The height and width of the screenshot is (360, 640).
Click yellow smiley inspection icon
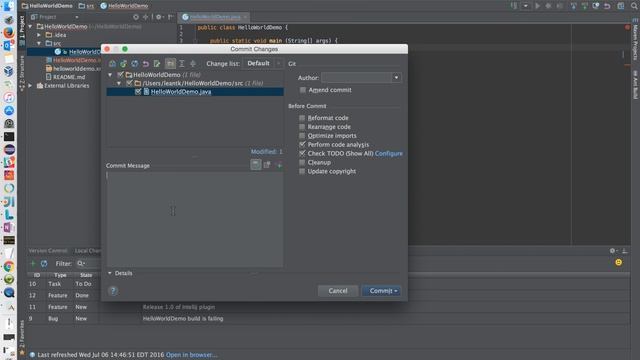click(619, 262)
